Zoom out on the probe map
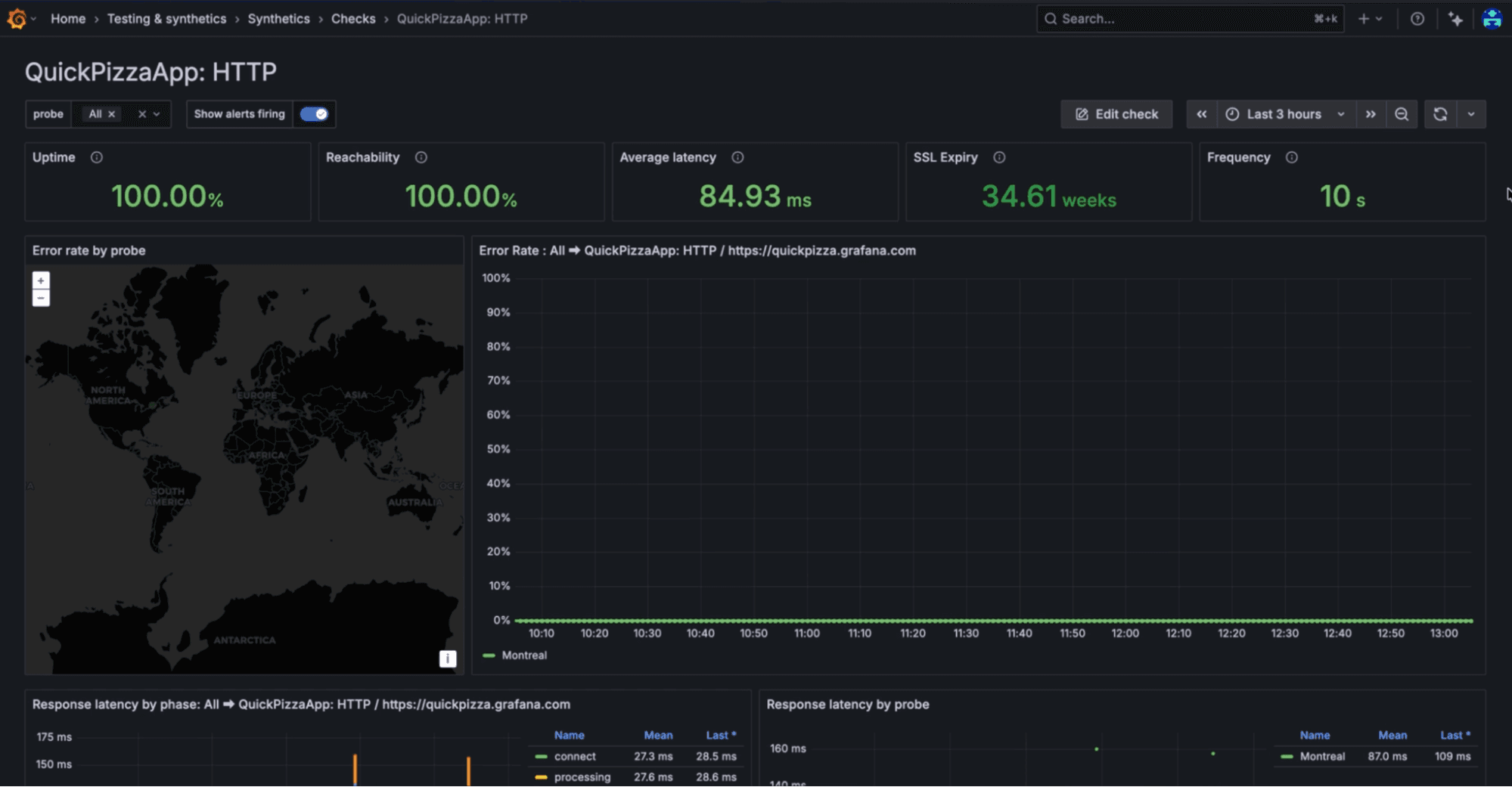This screenshot has width=1512, height=787. (41, 298)
